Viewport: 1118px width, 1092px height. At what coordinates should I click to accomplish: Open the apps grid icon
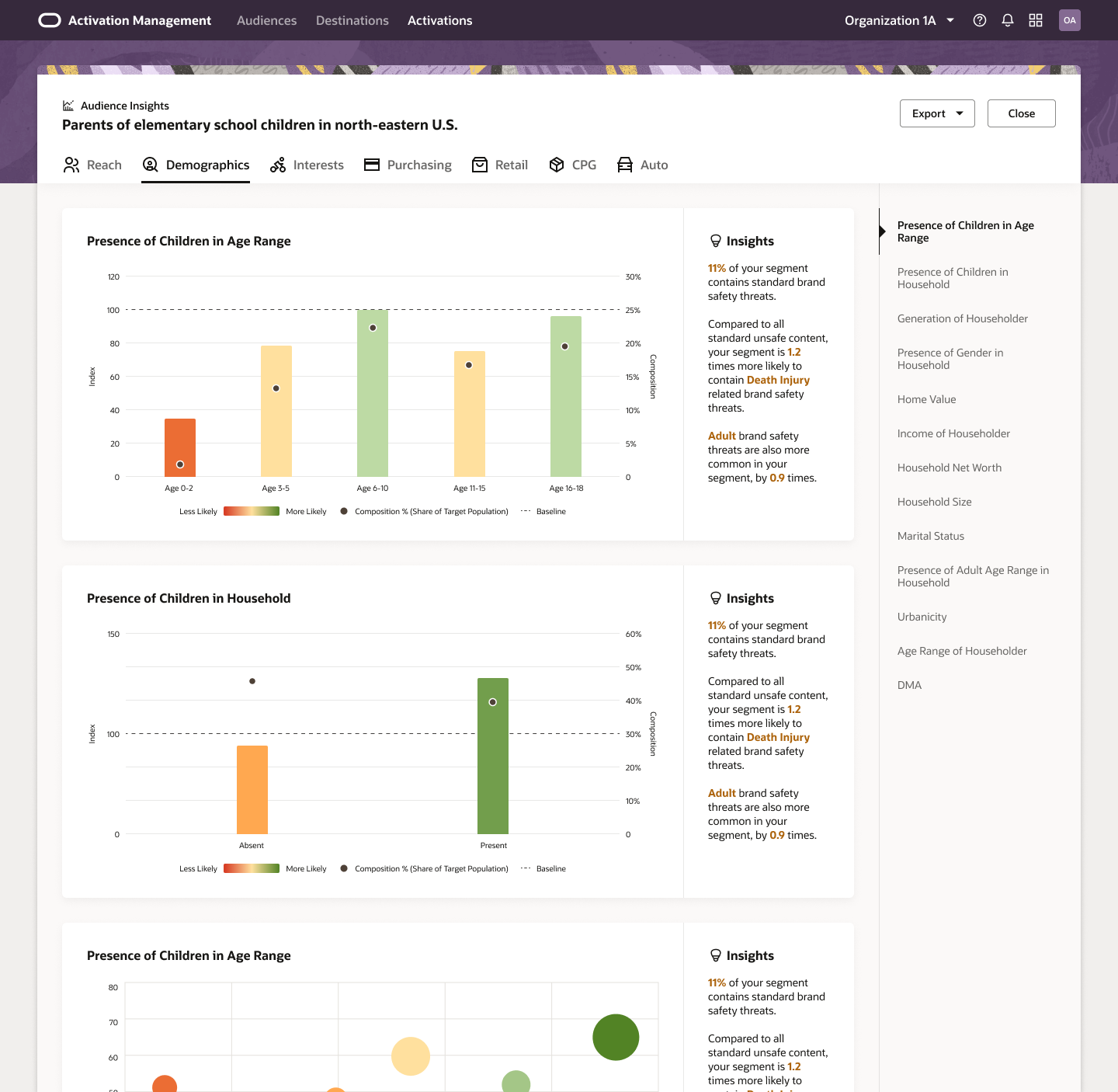click(1036, 20)
